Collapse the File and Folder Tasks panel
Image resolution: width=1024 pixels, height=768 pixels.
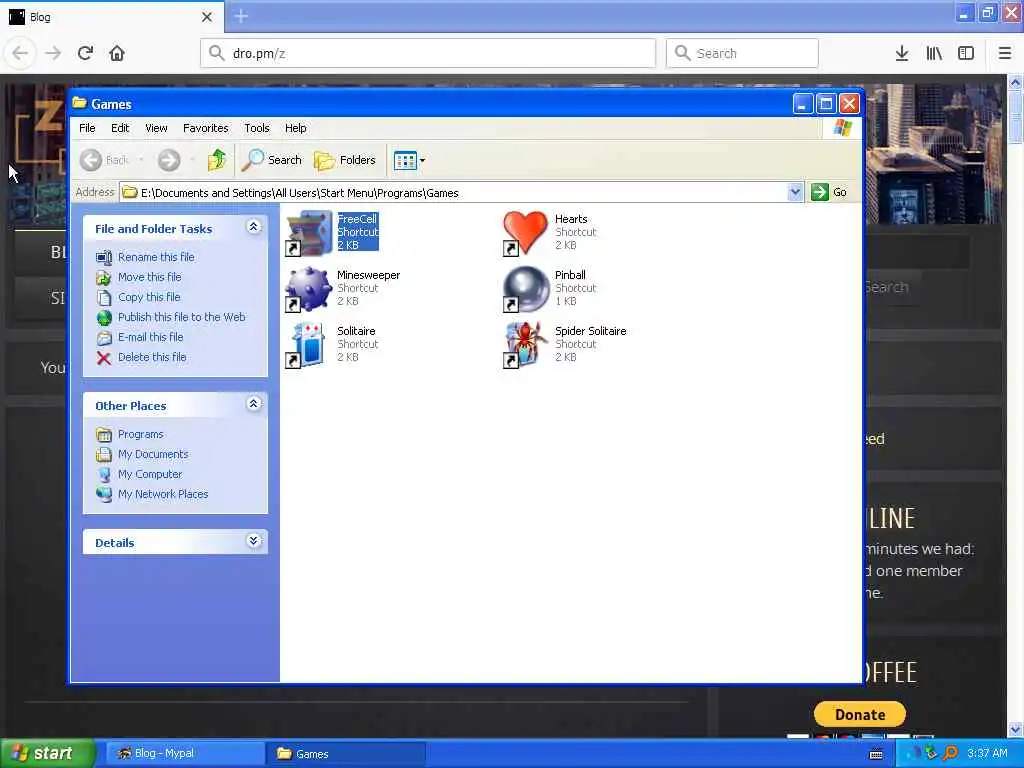click(x=254, y=227)
